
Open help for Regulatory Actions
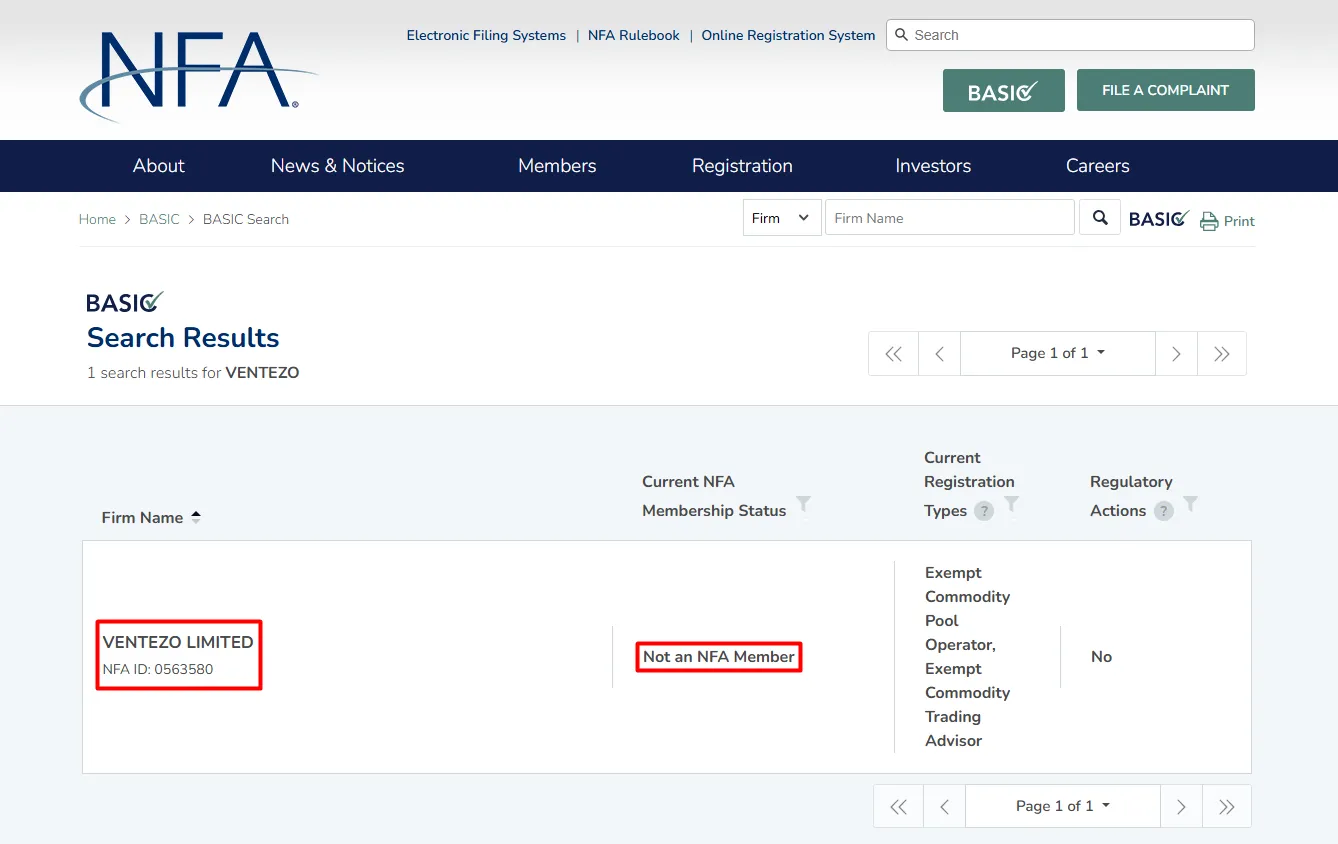point(1163,511)
